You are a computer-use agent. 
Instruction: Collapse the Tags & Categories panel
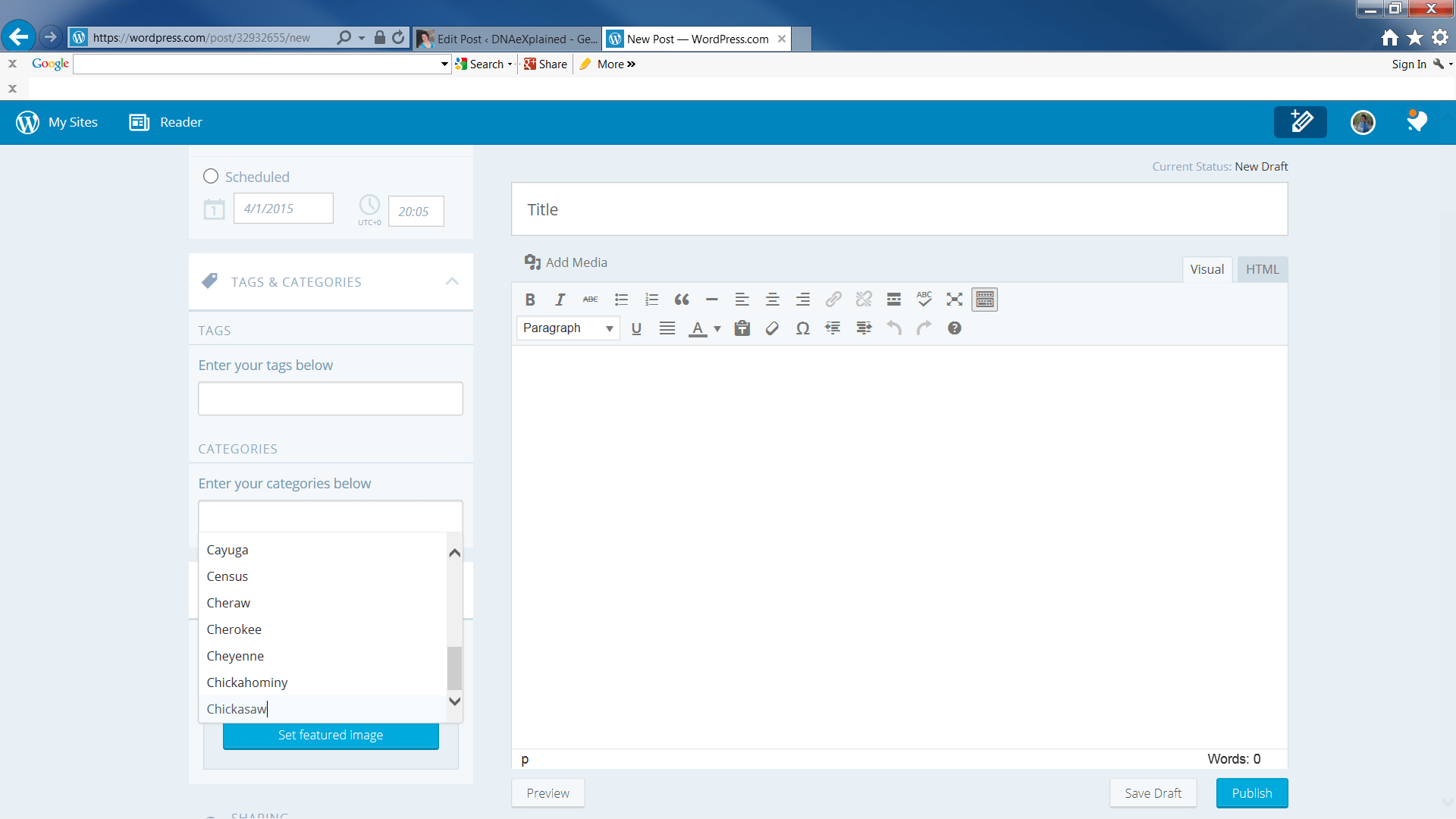click(x=452, y=281)
